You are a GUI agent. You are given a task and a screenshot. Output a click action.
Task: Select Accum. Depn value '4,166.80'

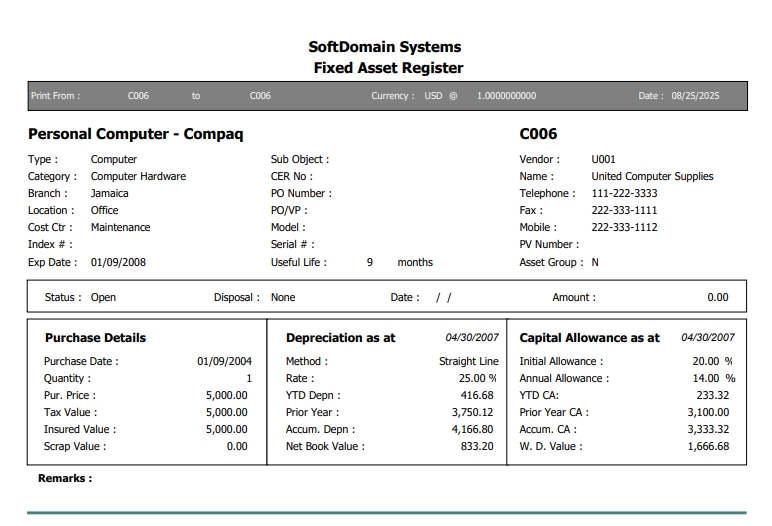(473, 429)
